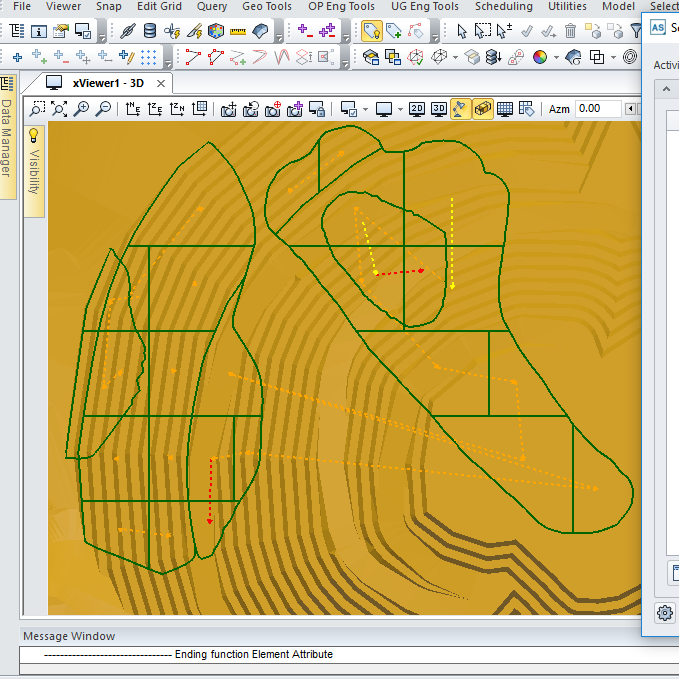Image resolution: width=679 pixels, height=679 pixels.
Task: Close the xViewer1 - 3D tab
Action: (x=161, y=84)
